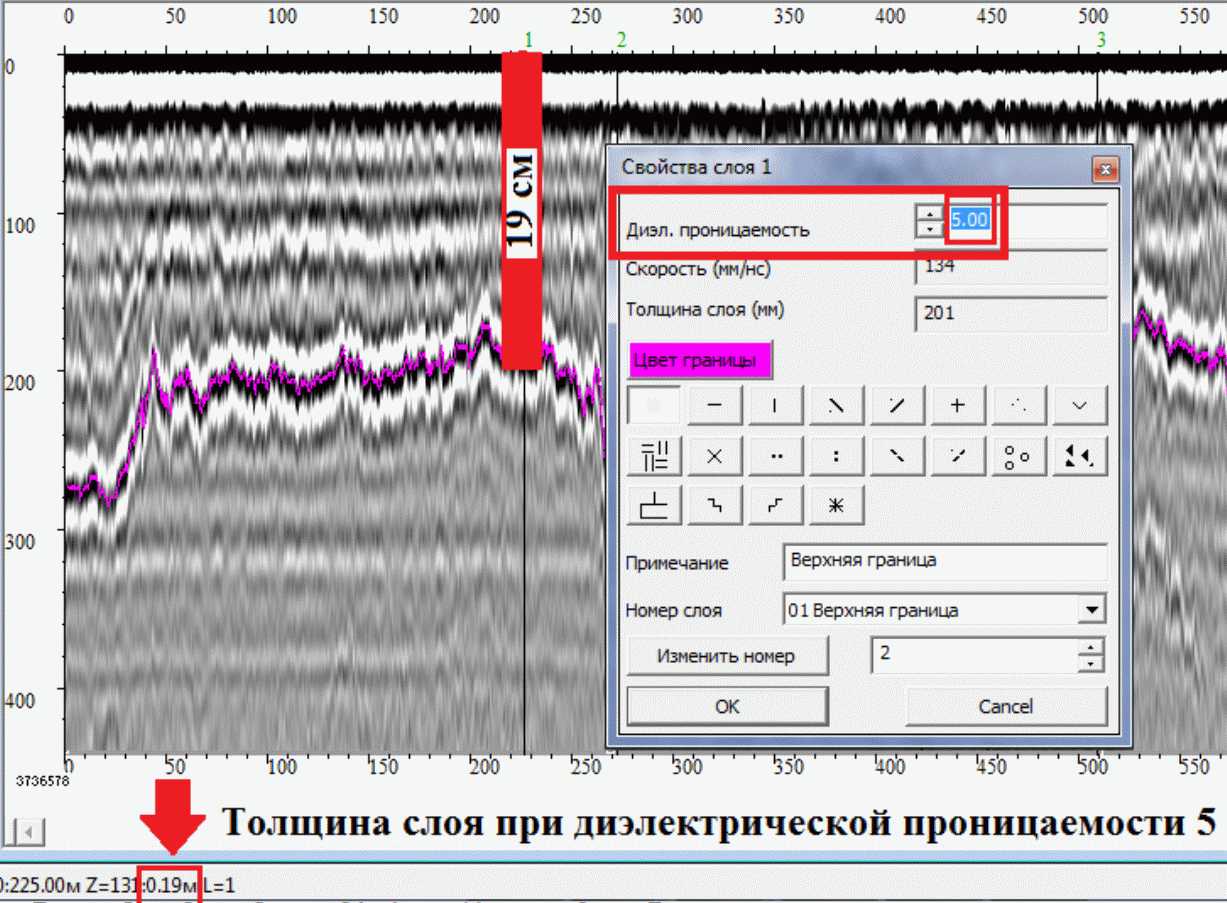Select the blank empty pattern button
The width and height of the screenshot is (1227, 903).
click(654, 405)
